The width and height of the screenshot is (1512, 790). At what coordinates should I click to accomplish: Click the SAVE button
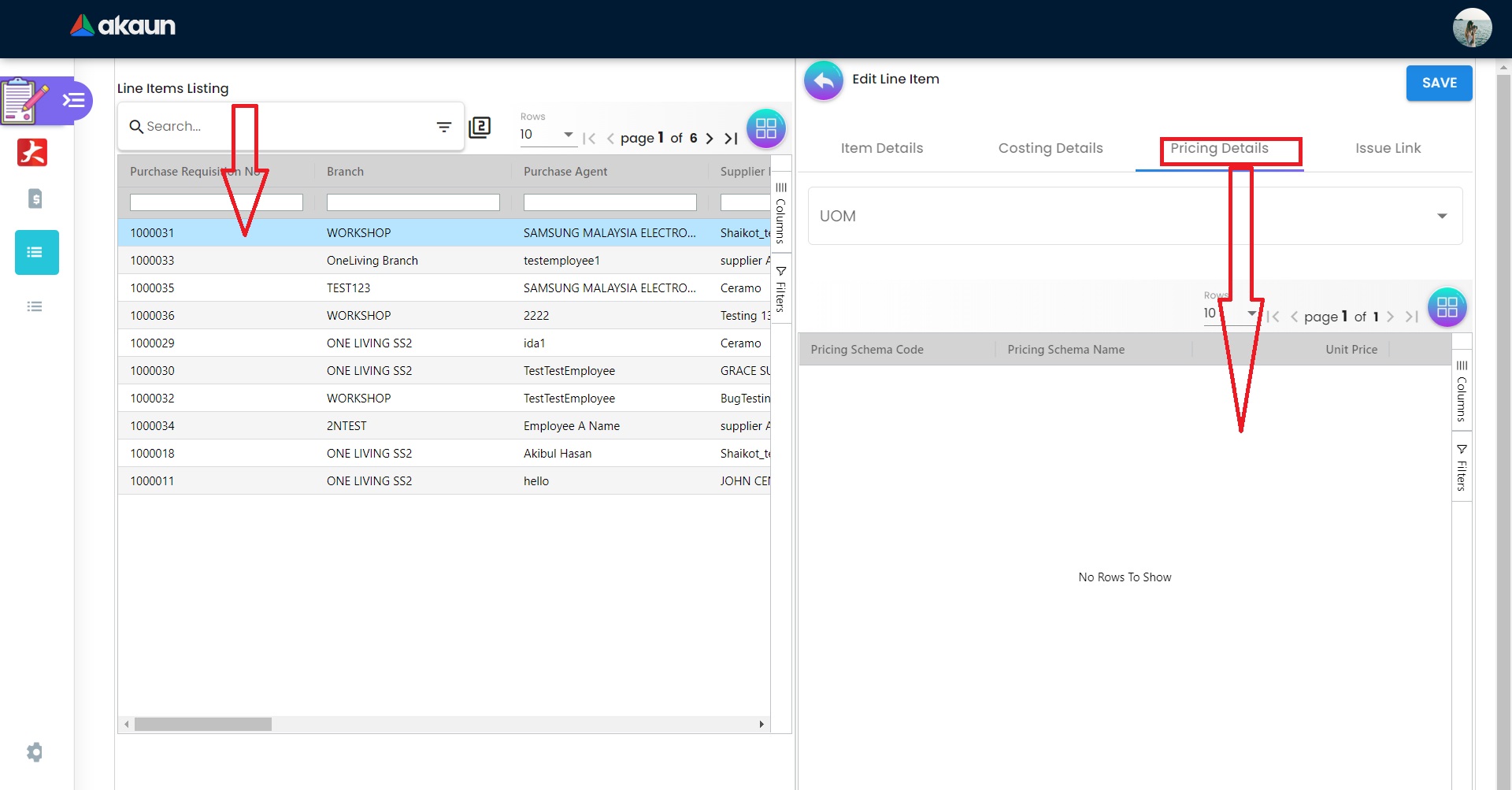[1439, 83]
